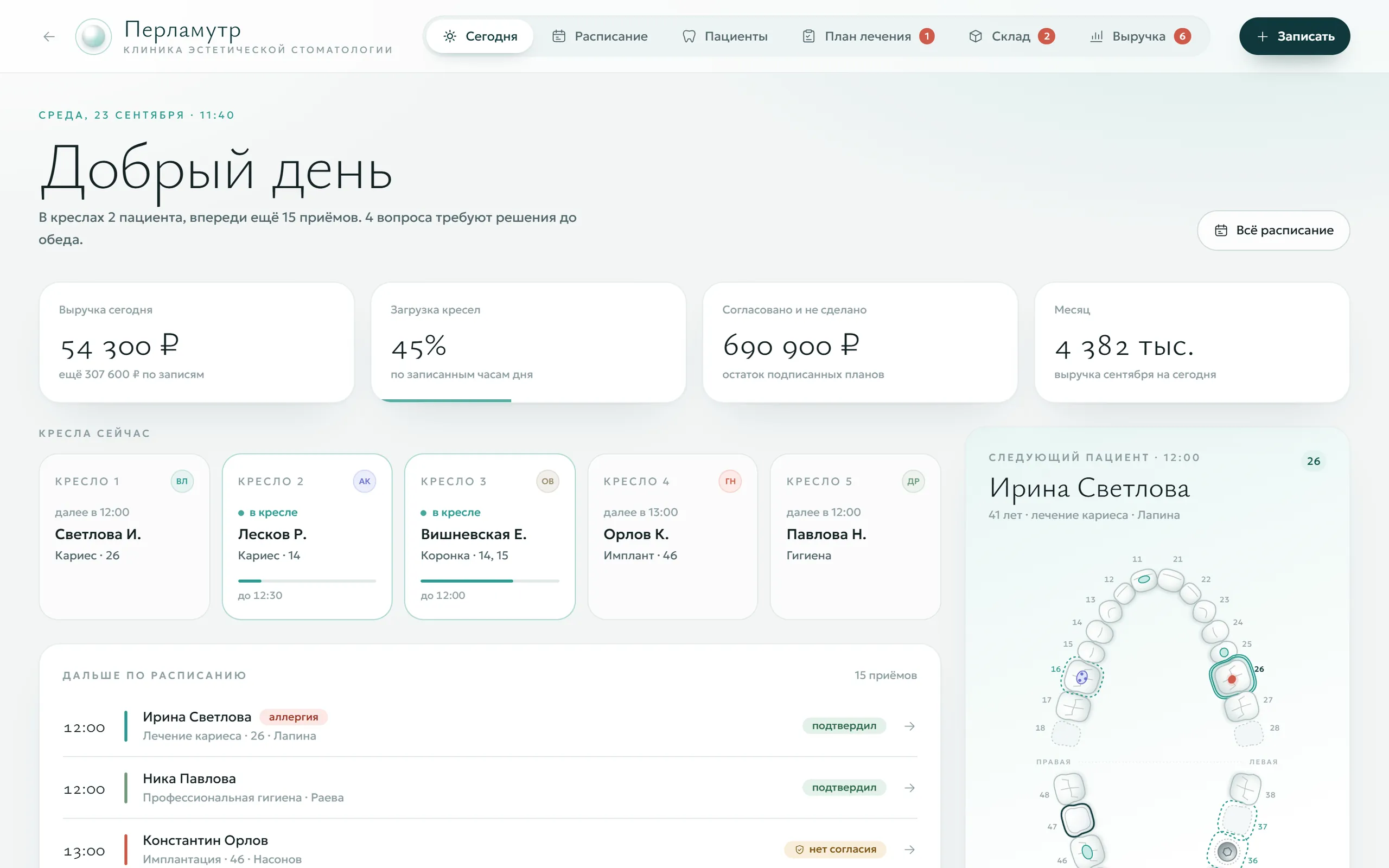Screen dimensions: 1389x868
Task: Open the Пациенты tab
Action: (x=724, y=36)
